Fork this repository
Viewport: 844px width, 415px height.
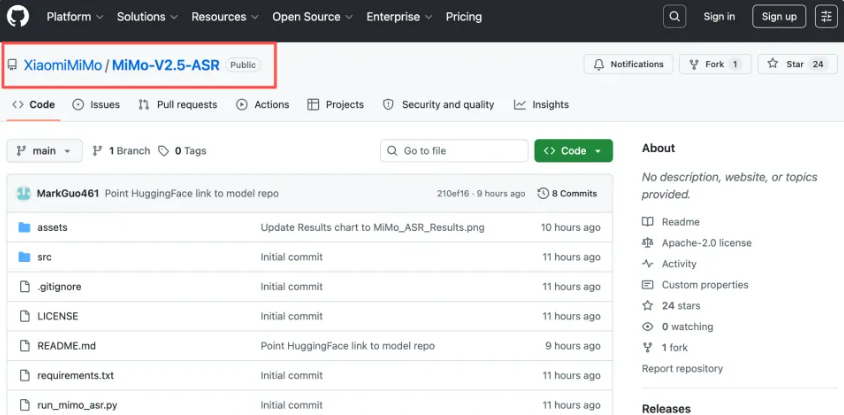coord(714,64)
